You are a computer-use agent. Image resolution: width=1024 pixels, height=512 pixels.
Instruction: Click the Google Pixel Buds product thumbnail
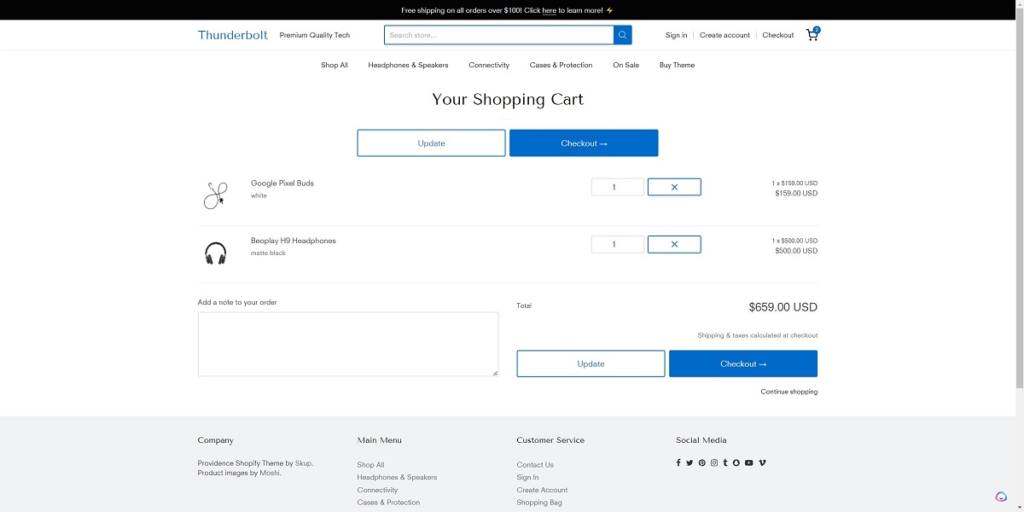coord(215,195)
